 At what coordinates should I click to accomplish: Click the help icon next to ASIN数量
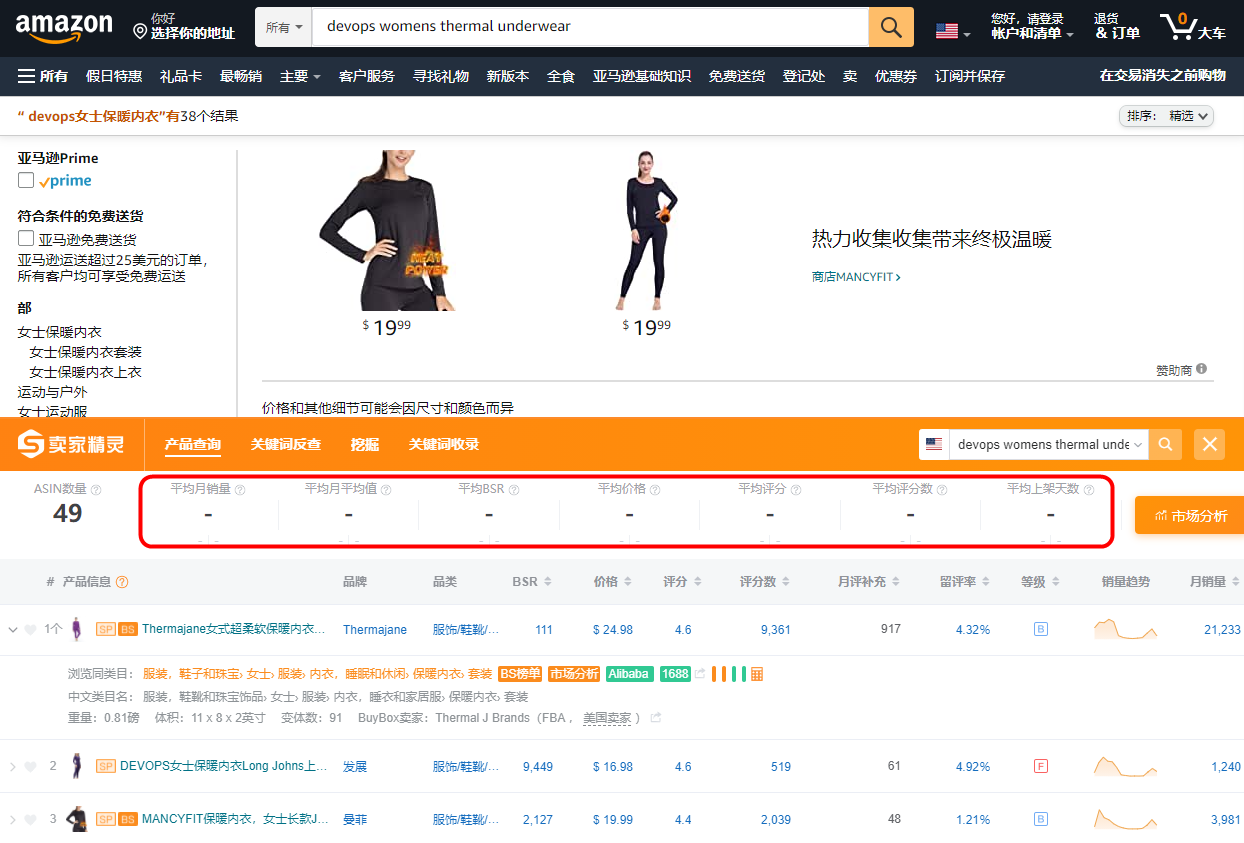pos(96,490)
